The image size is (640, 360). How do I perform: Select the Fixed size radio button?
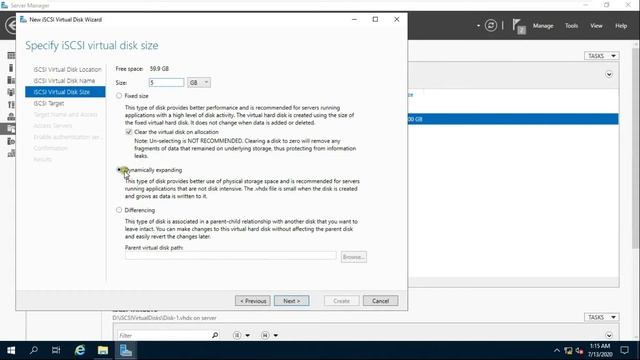(x=119, y=96)
